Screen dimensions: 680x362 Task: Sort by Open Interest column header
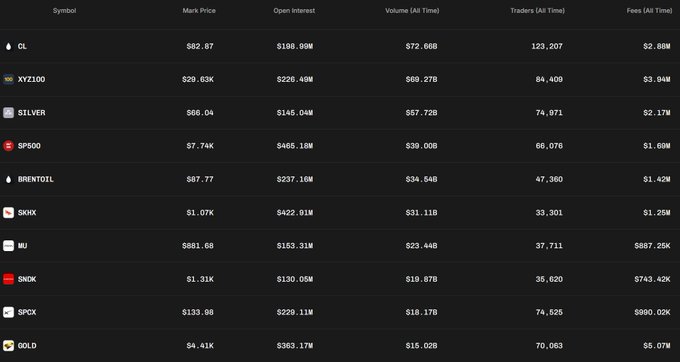click(294, 10)
